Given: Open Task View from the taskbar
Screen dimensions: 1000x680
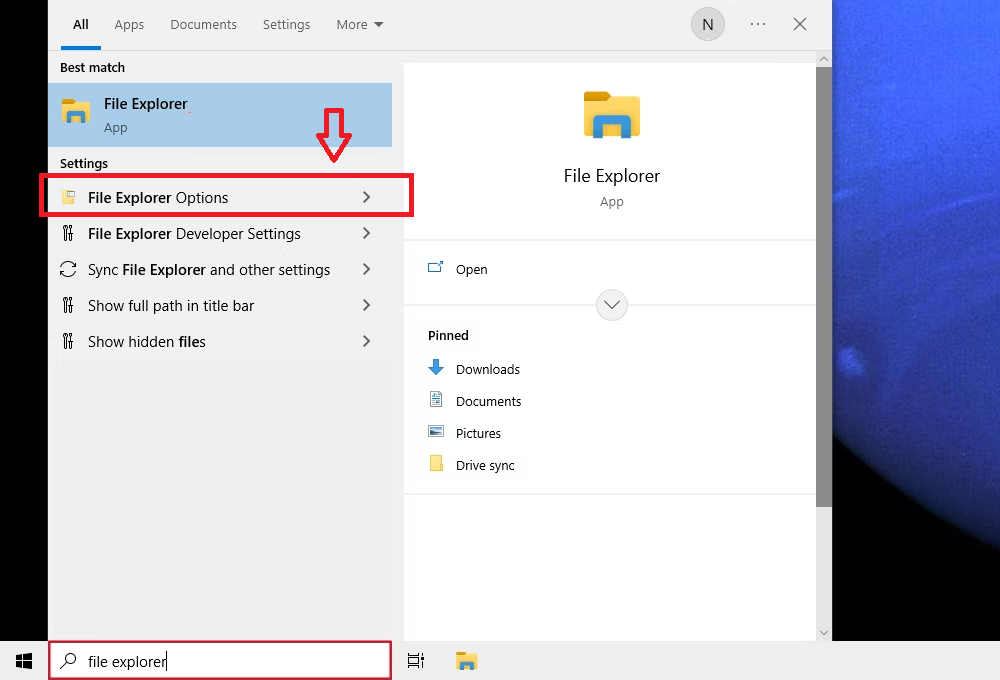Looking at the screenshot, I should (416, 660).
